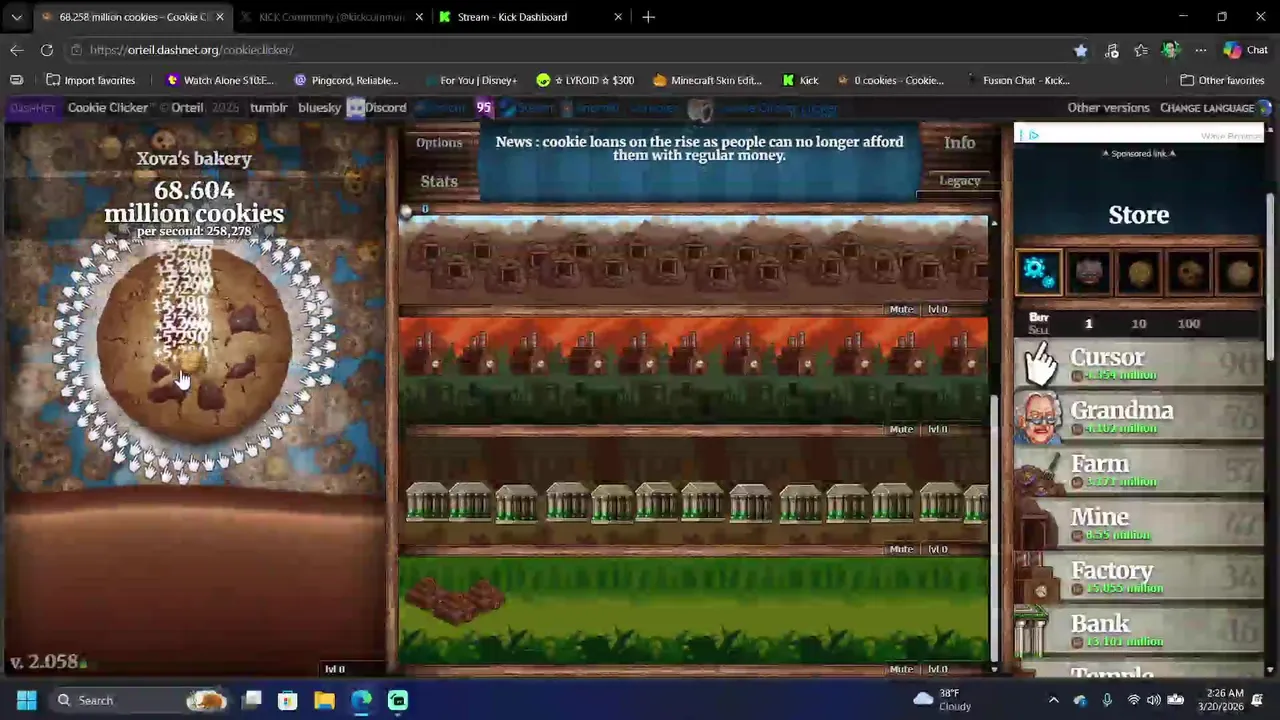Open the Other versions menu
This screenshot has height=720, width=1280.
coord(1108,108)
